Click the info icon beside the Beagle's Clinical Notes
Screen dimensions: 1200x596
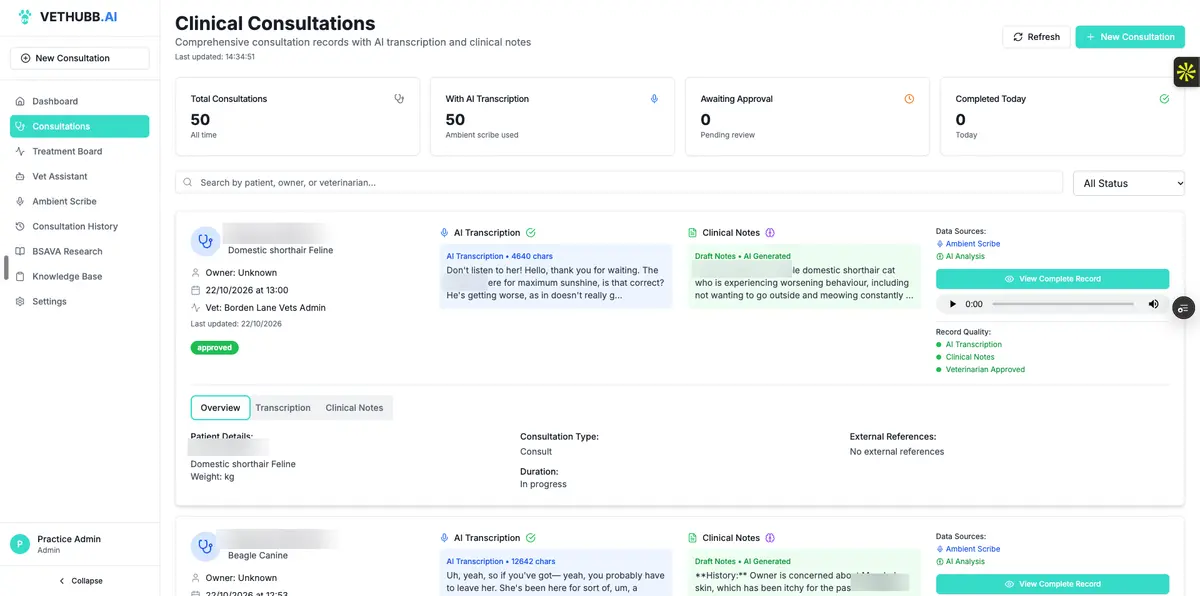point(770,538)
